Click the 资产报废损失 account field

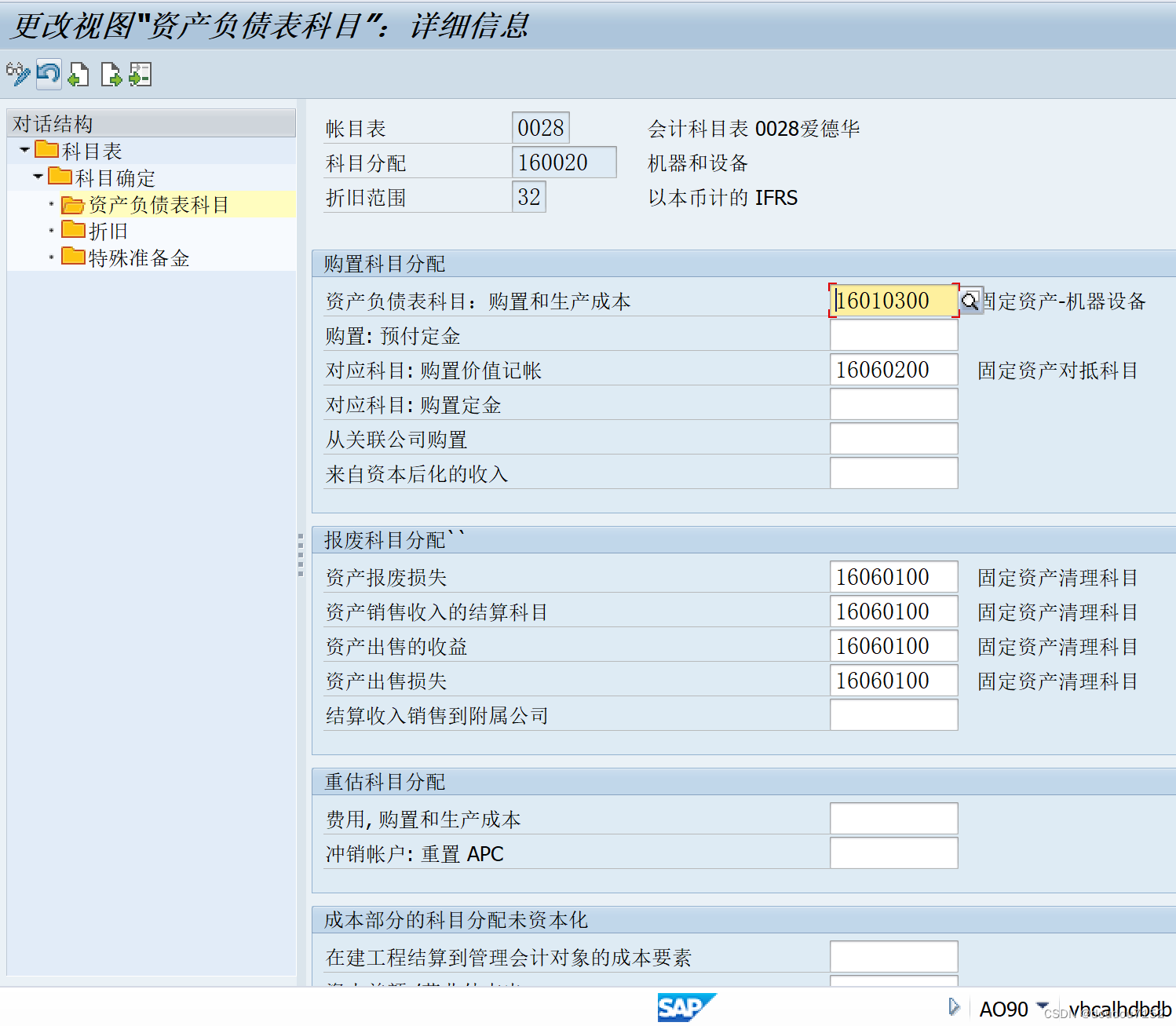[893, 577]
